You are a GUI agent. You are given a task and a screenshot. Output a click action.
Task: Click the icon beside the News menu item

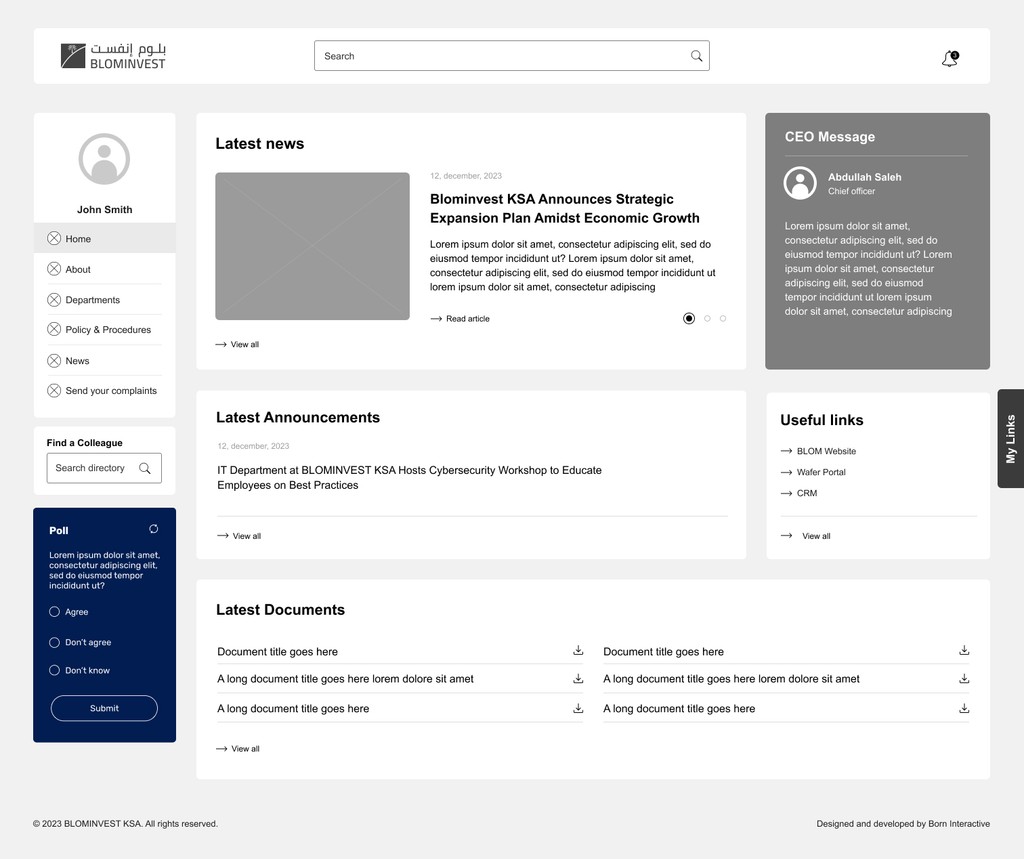point(54,361)
